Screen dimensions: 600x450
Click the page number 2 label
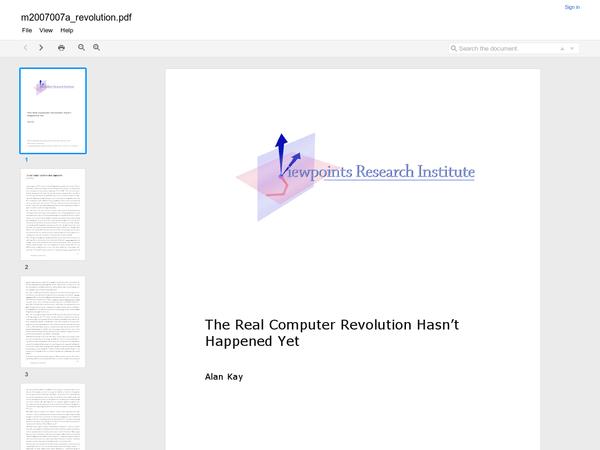coord(26,267)
